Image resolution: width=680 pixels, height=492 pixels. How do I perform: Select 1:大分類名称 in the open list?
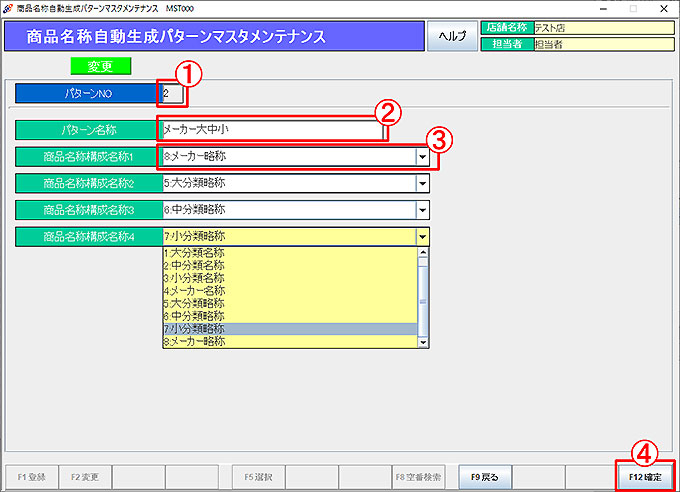point(290,253)
